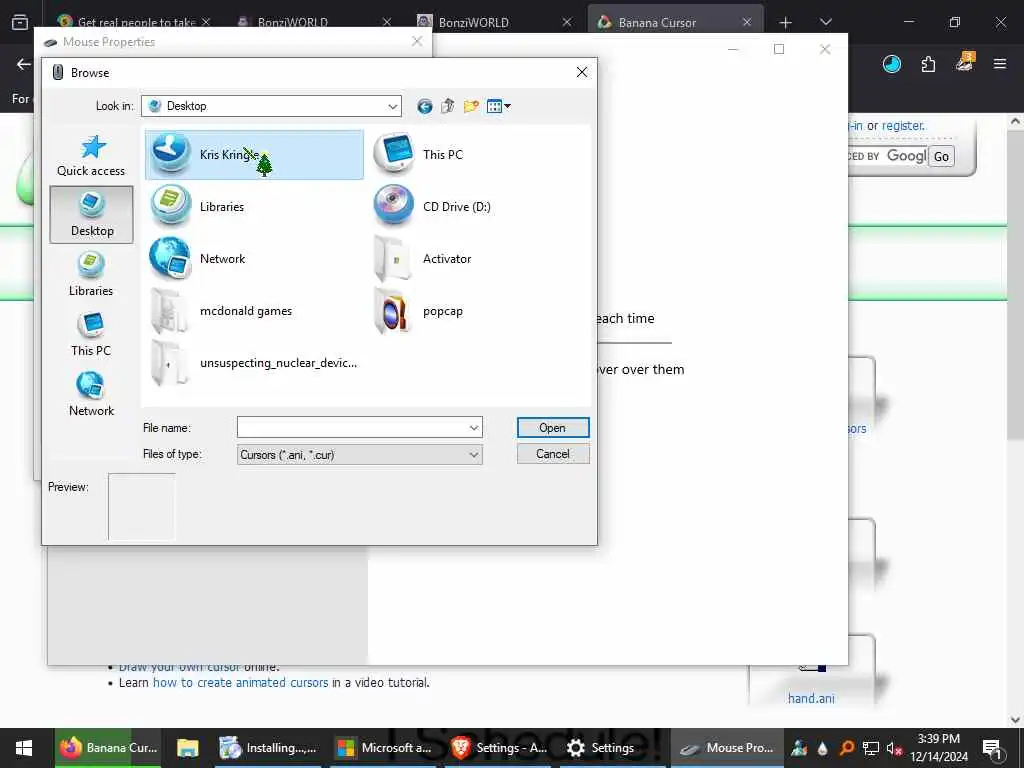1024x768 pixels.
Task: Switch to second BonziWORLD browser tab
Action: tap(494, 23)
